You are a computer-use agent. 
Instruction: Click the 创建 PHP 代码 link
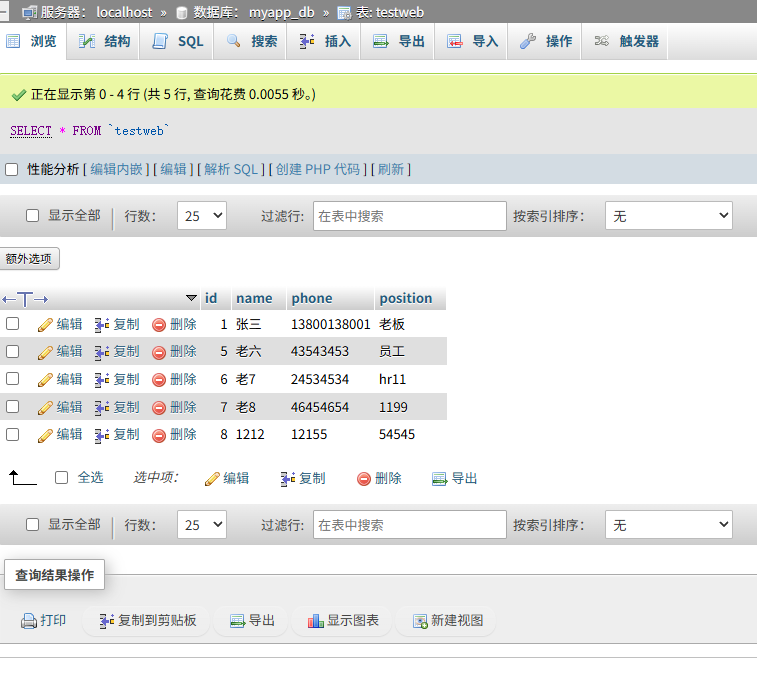318,169
